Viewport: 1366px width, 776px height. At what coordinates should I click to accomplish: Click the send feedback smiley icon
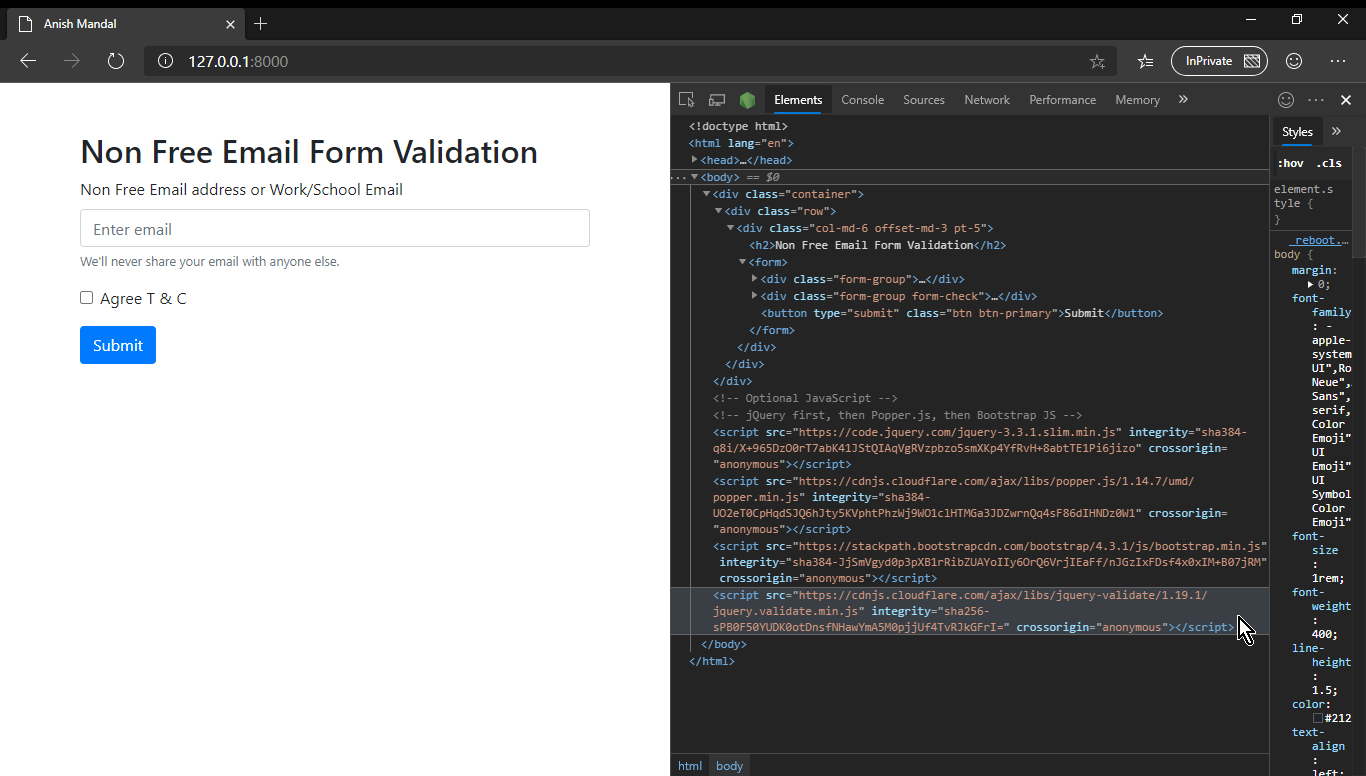[1286, 99]
